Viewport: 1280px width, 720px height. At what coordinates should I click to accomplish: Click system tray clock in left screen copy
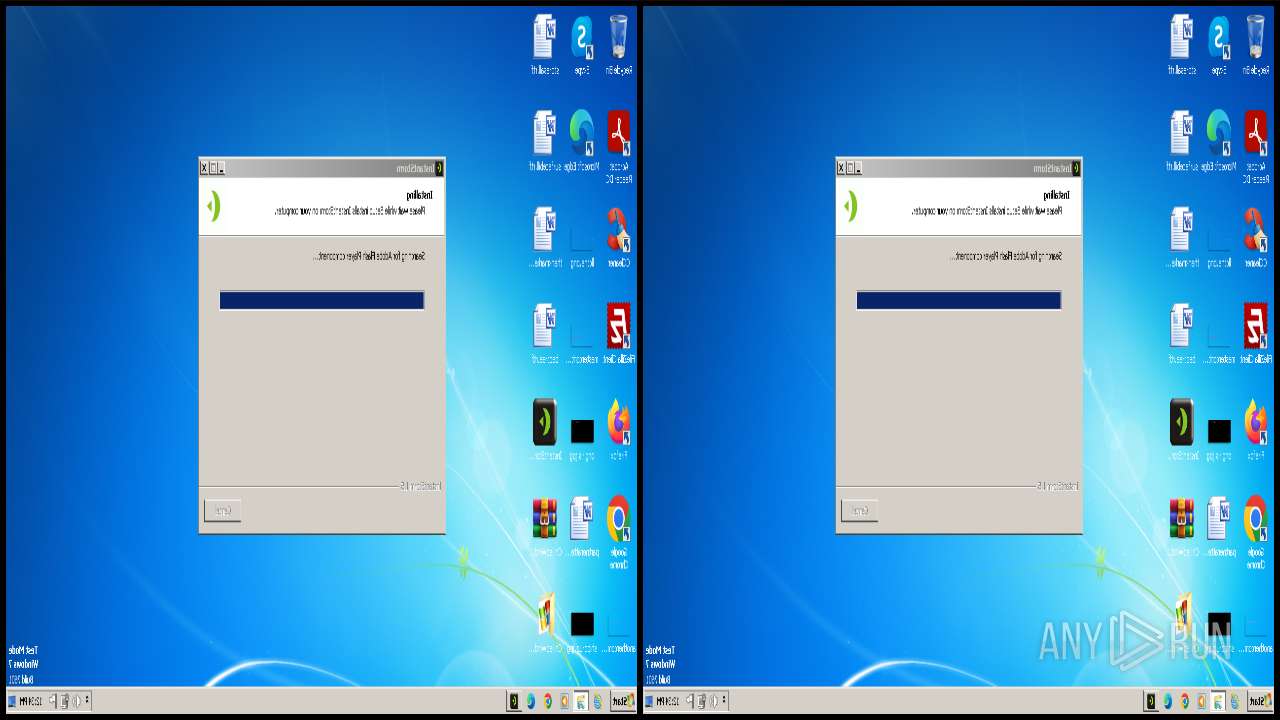point(31,701)
